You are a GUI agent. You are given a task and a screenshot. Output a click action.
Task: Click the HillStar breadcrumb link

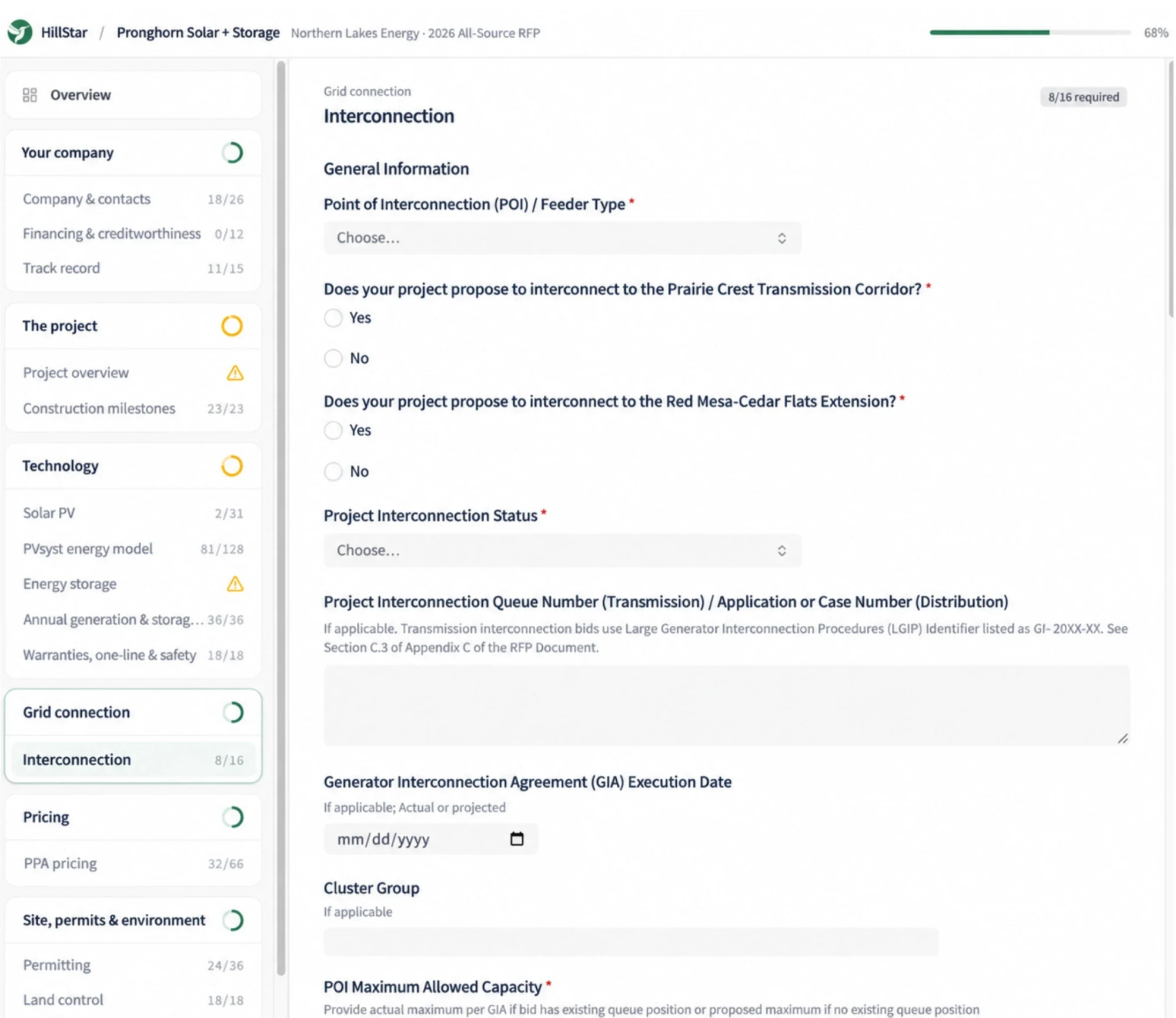pos(64,32)
